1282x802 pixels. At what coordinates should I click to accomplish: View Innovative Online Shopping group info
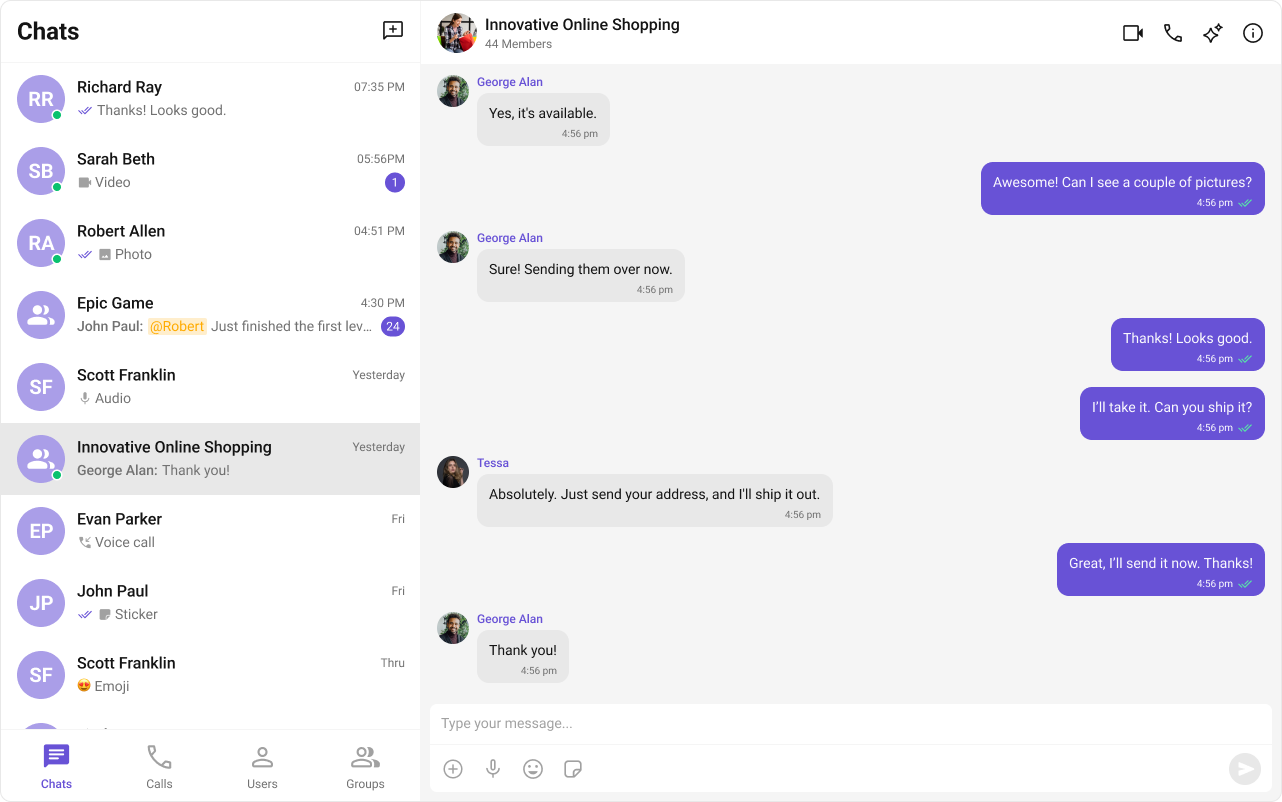click(1252, 32)
